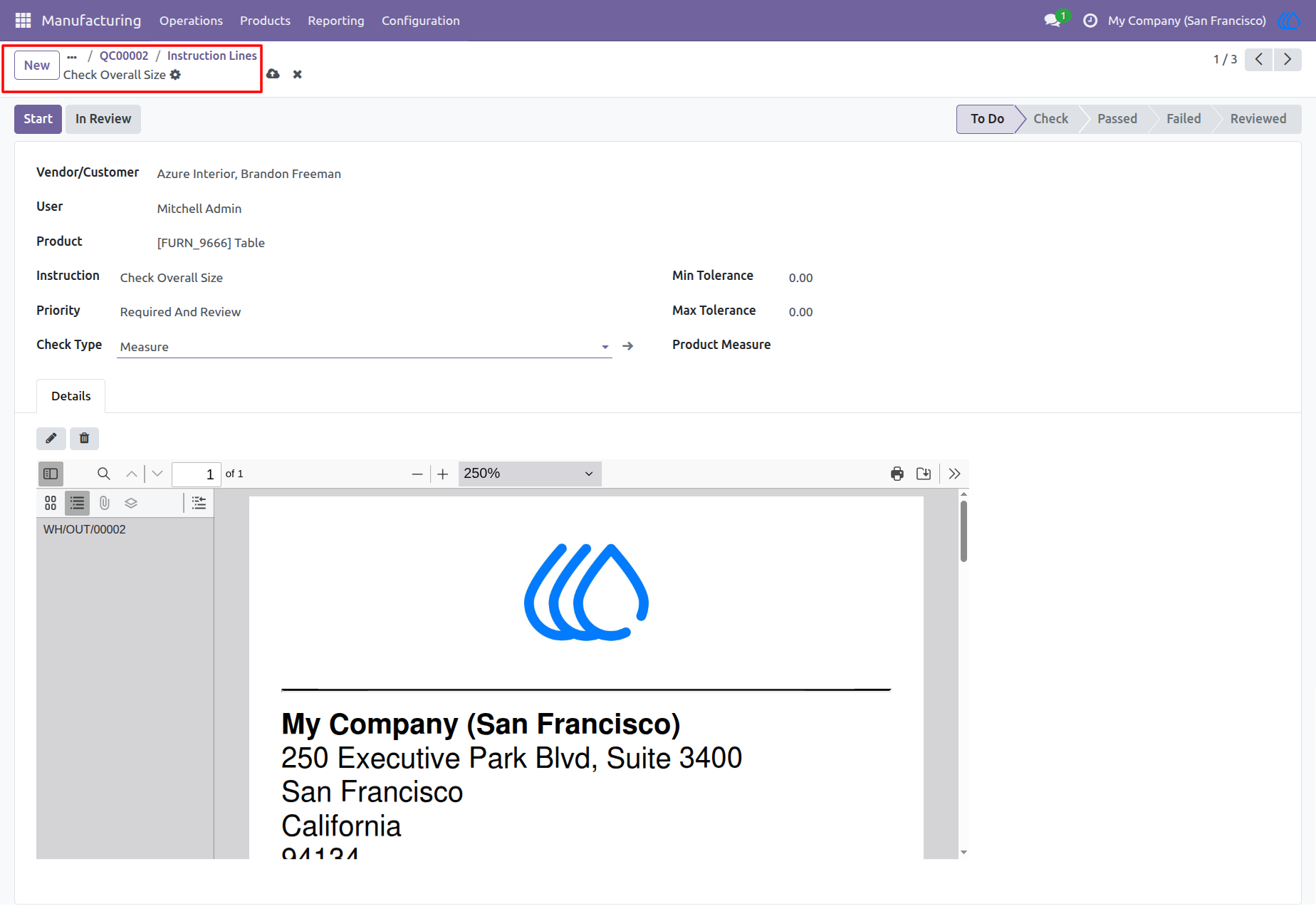Open the Reporting menu
1316x906 pixels.
point(336,21)
